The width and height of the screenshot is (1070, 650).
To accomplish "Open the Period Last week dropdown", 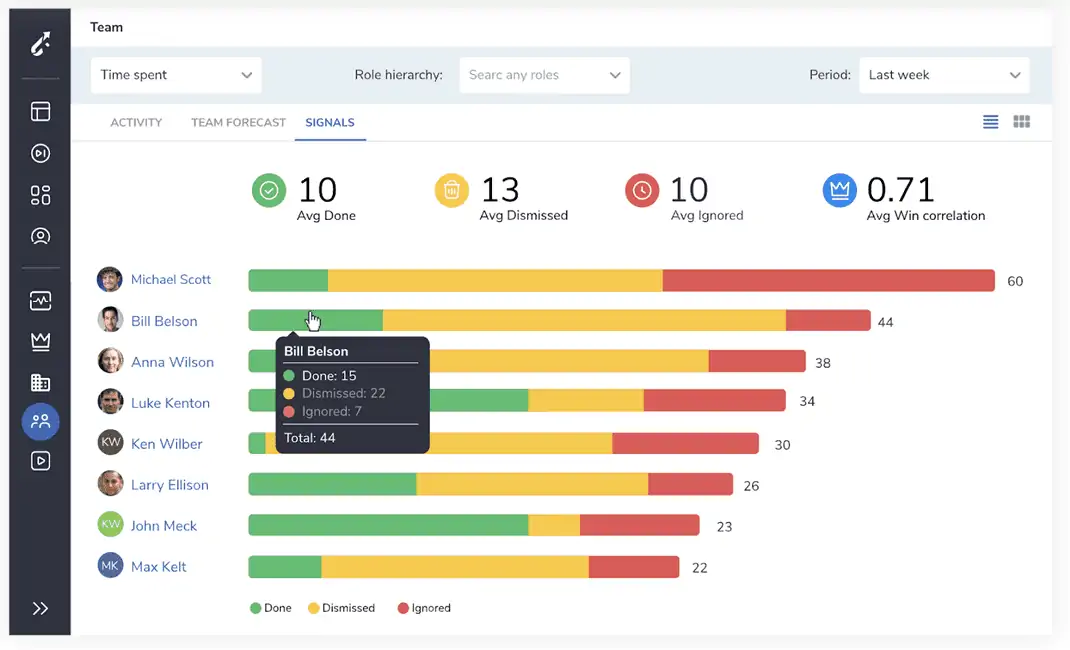I will pyautogui.click(x=944, y=75).
